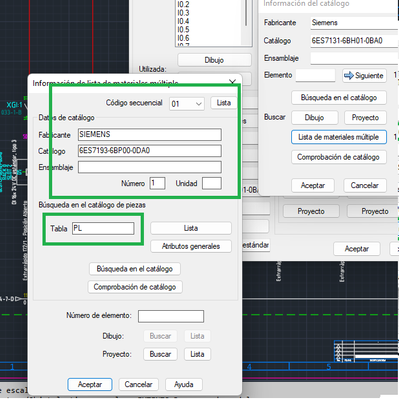Screen dimensions: 399x400
Task: Select I0.3 in the address list
Action: (x=183, y=13)
